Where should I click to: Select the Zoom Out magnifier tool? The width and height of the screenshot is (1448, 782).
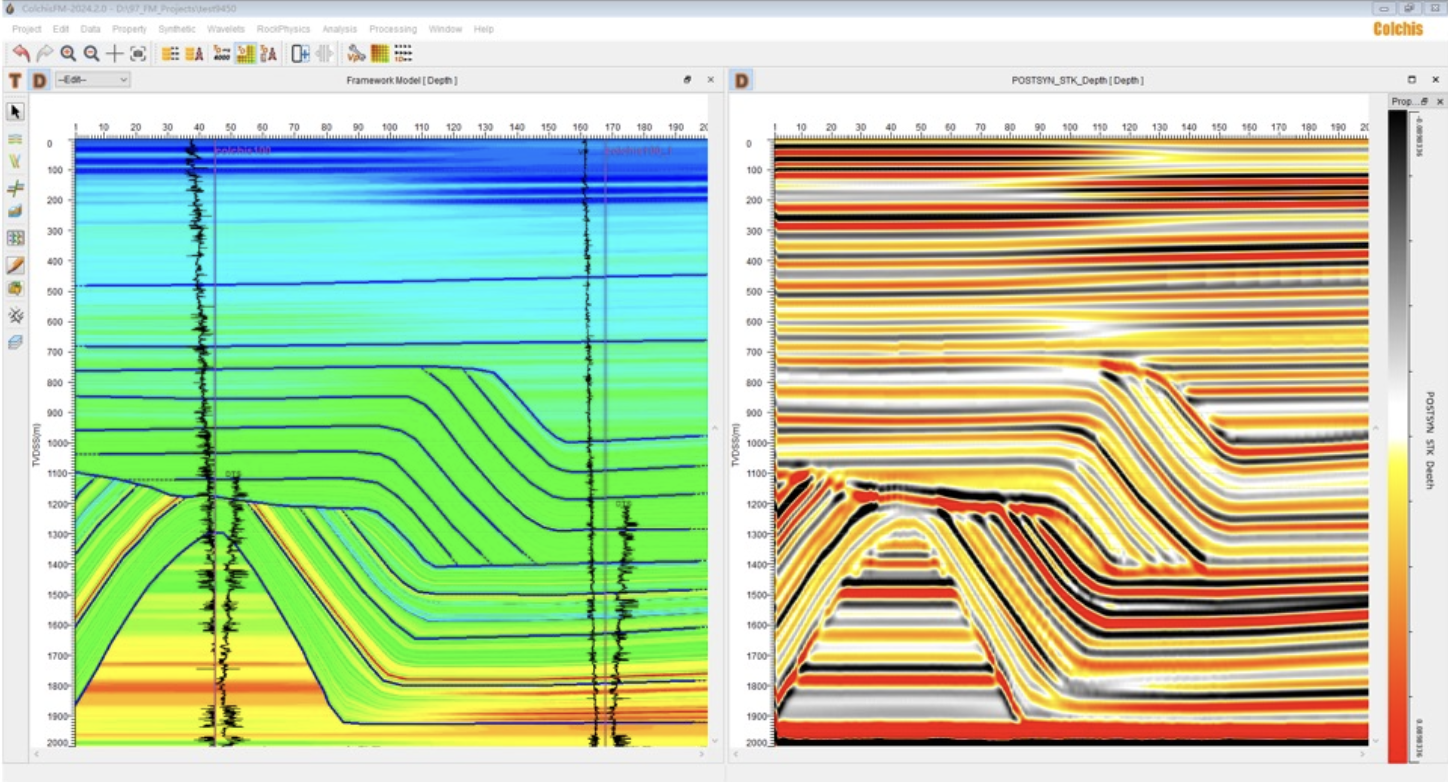(x=91, y=53)
